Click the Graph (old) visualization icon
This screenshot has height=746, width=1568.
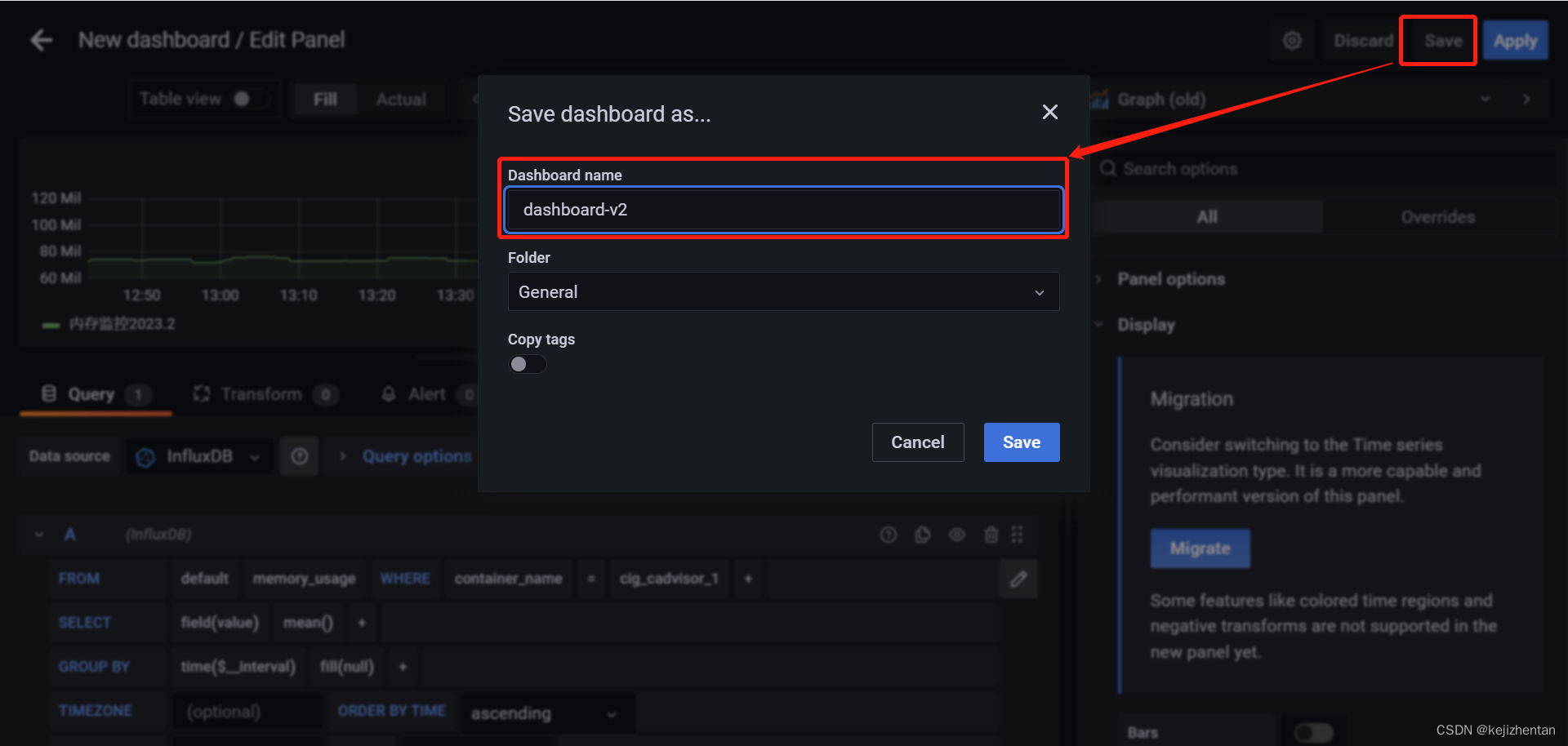1100,100
